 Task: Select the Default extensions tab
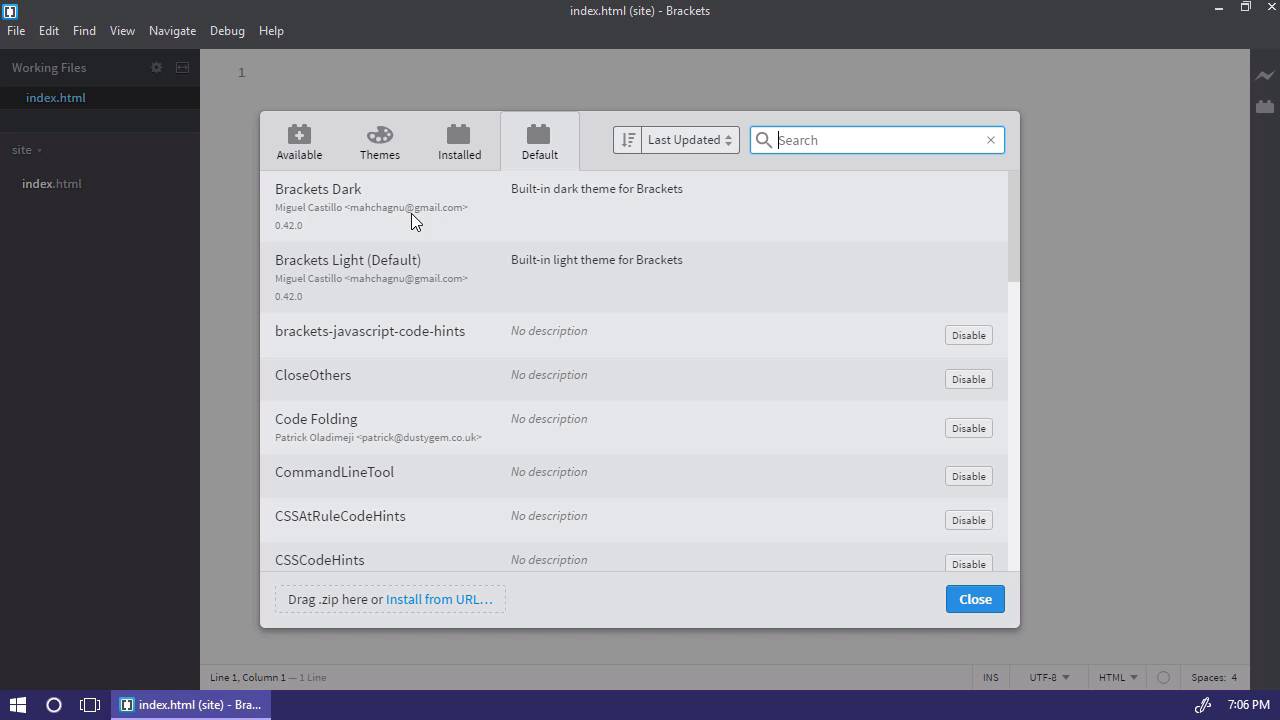click(x=539, y=141)
